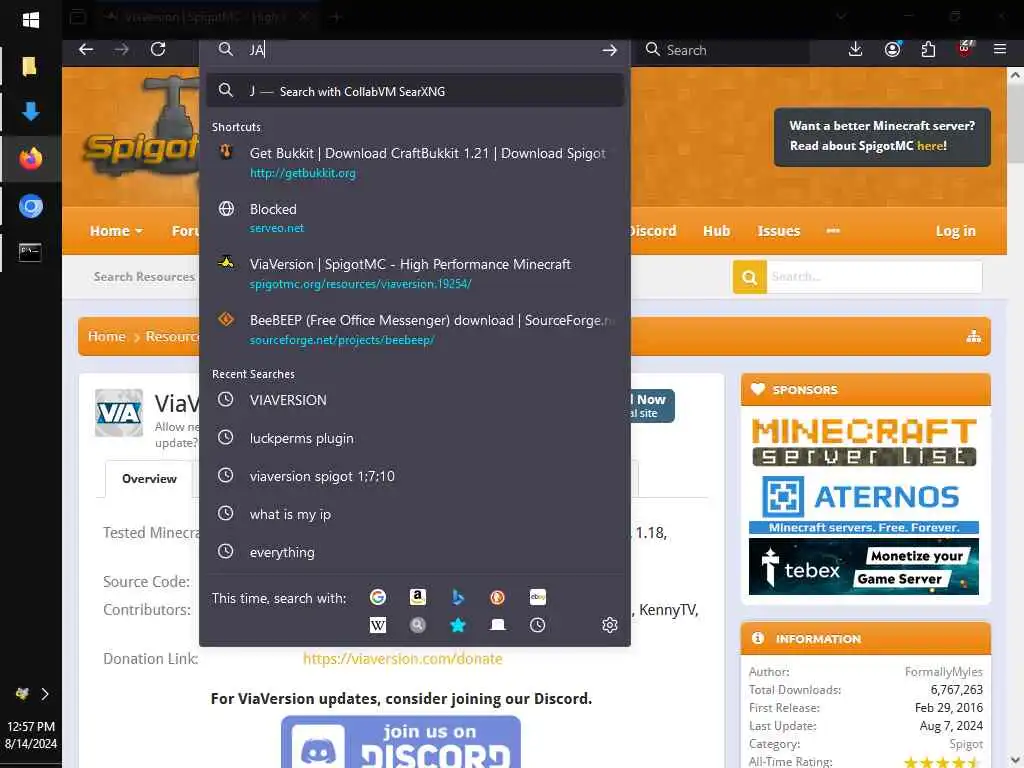Screen dimensions: 1024x768
Task: Open the Chromium taskbar icon
Action: click(30, 206)
